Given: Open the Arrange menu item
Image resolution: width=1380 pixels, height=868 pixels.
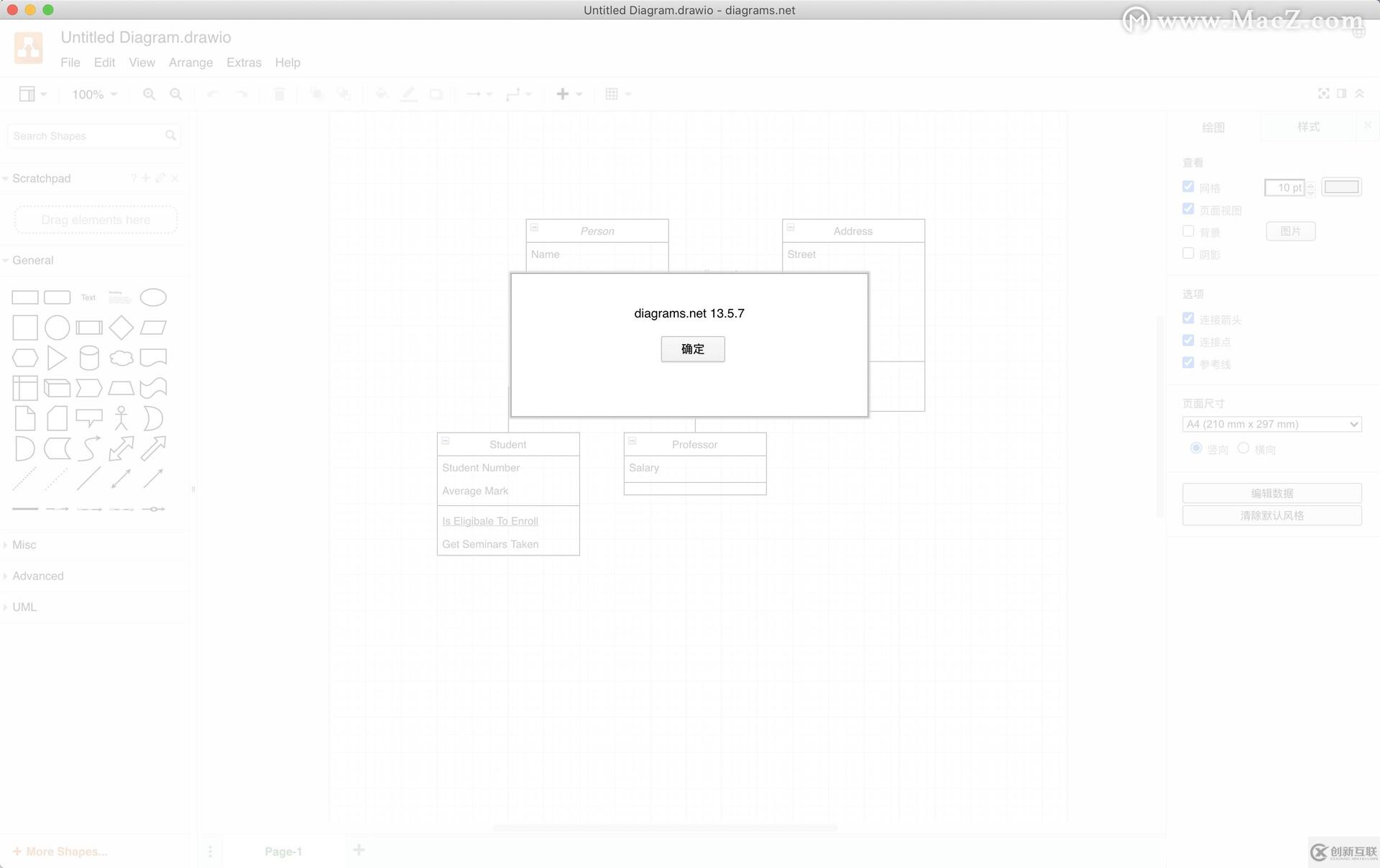Looking at the screenshot, I should point(190,63).
